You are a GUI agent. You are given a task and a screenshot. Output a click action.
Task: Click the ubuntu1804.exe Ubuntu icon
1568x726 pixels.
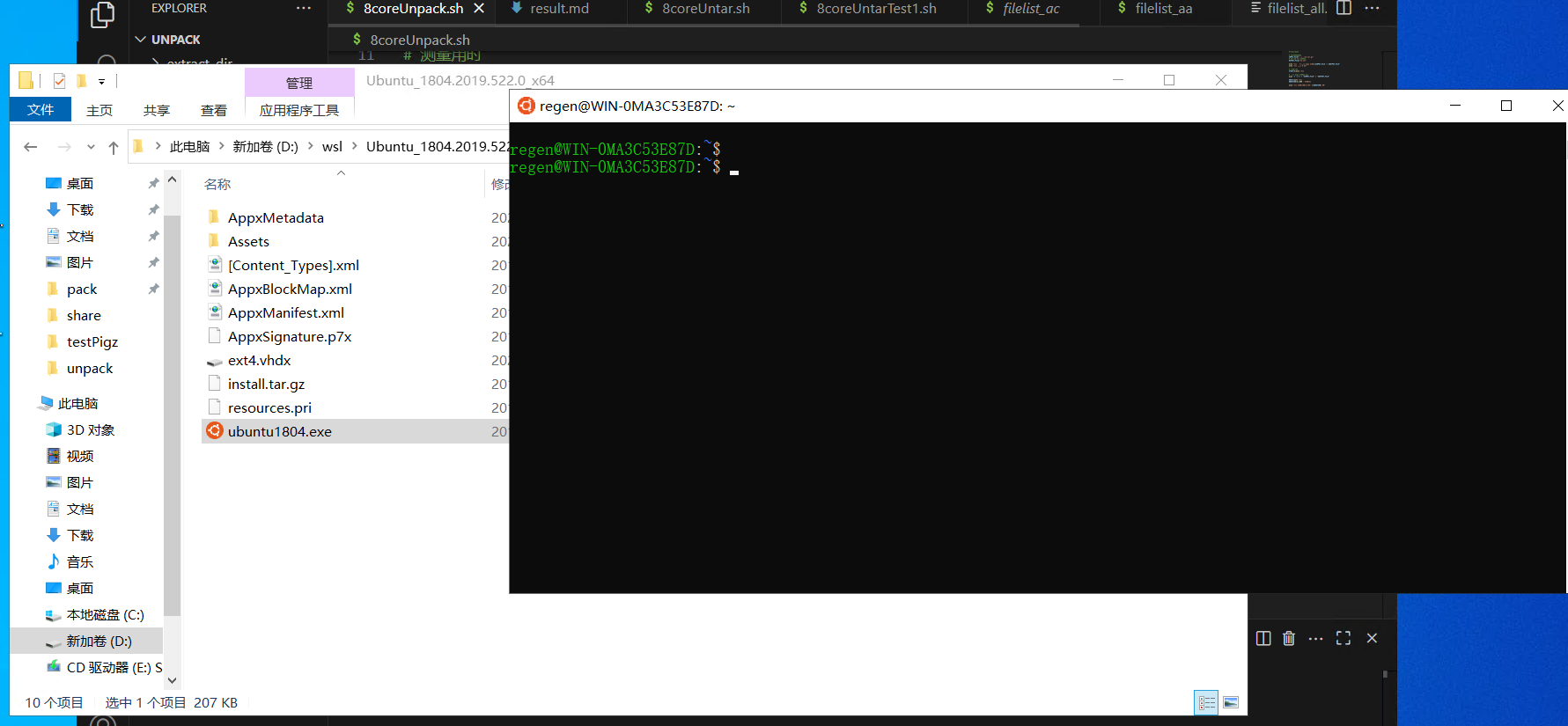click(x=214, y=430)
